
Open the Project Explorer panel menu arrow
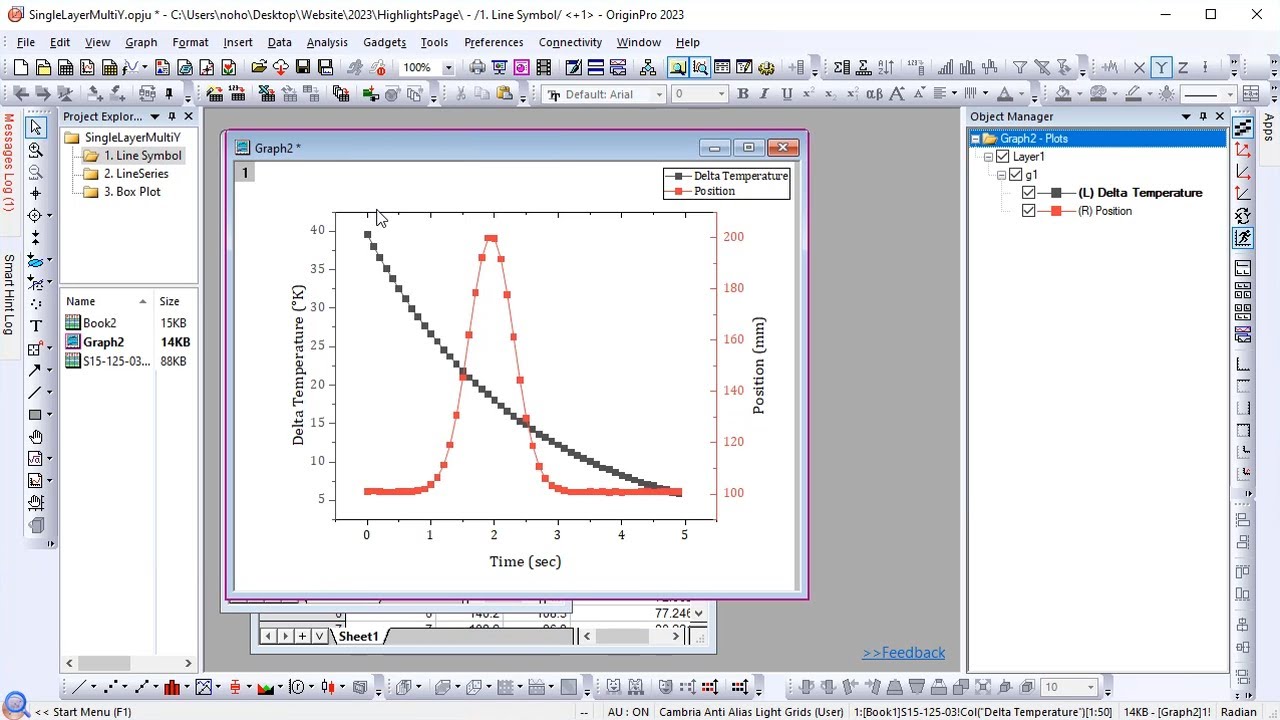click(x=155, y=116)
